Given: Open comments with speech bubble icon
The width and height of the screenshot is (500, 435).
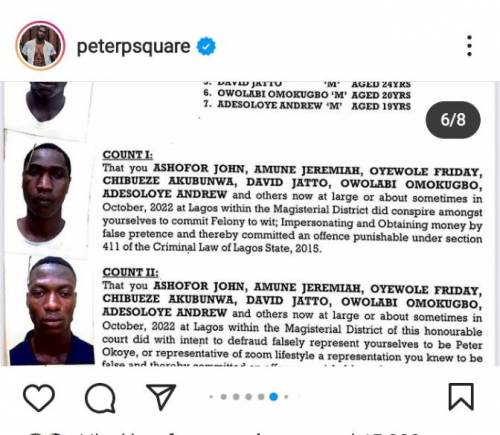Looking at the screenshot, I should pyautogui.click(x=100, y=398).
